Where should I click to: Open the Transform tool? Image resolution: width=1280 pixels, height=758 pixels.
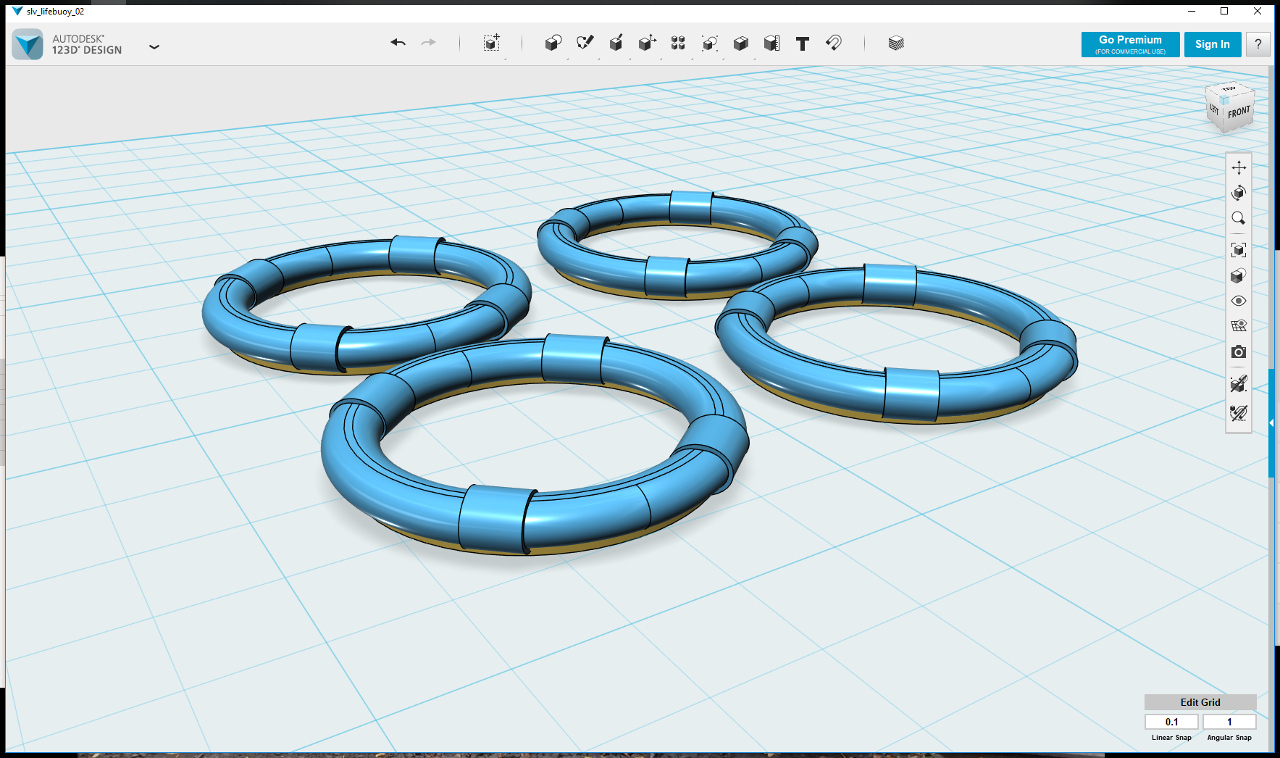click(x=491, y=43)
